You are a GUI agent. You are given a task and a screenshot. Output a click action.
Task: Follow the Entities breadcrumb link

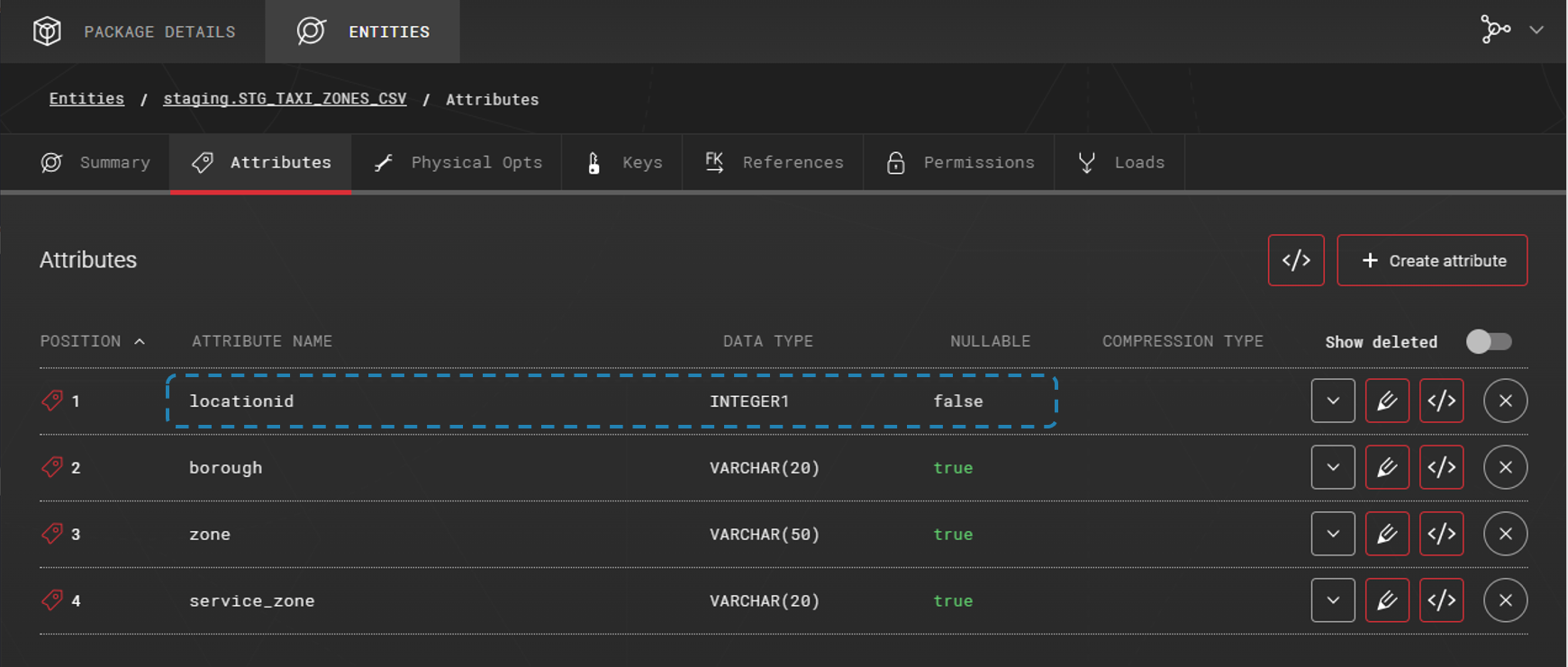86,99
